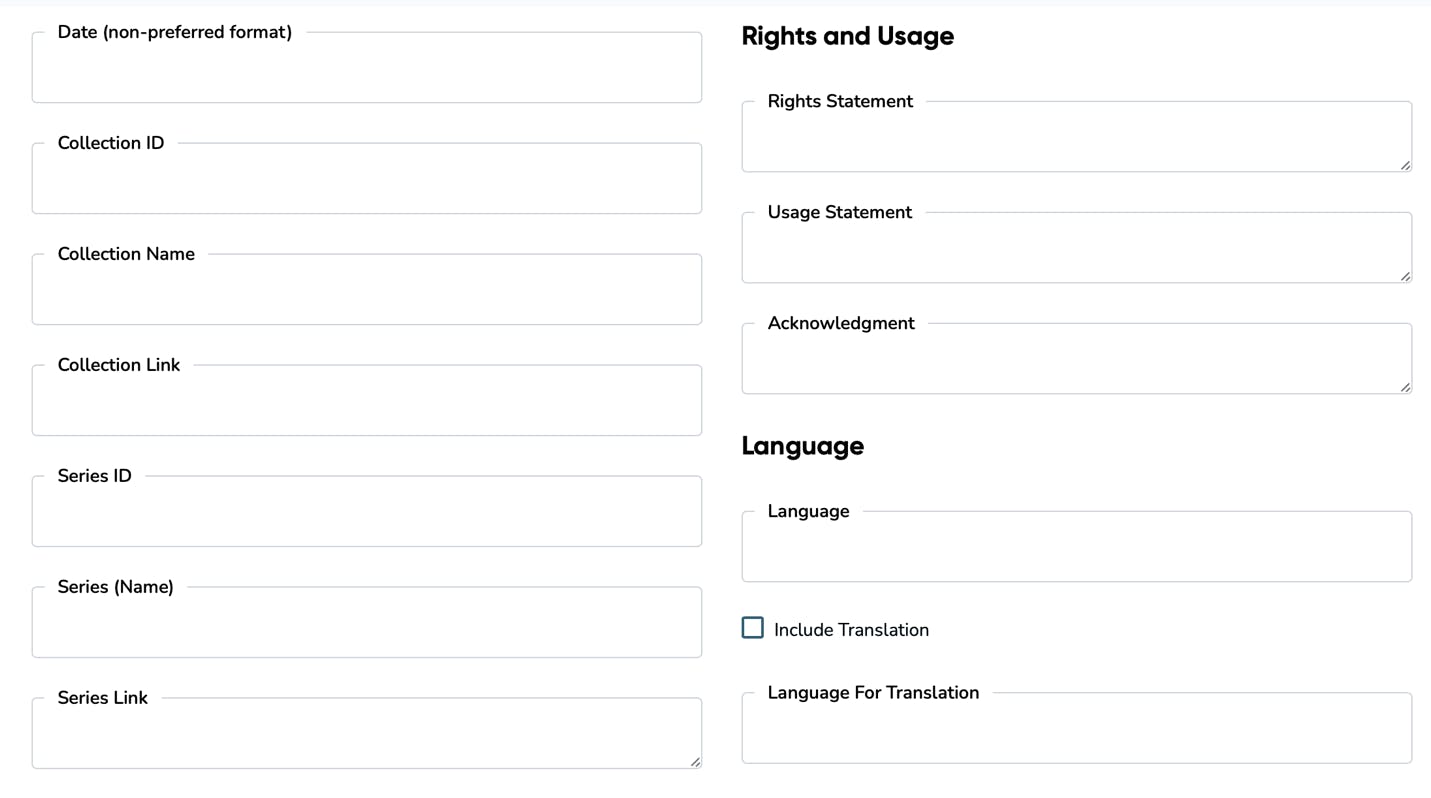Viewport: 1431px width, 798px height.
Task: Enable the Include Translation checkbox
Action: 751,628
